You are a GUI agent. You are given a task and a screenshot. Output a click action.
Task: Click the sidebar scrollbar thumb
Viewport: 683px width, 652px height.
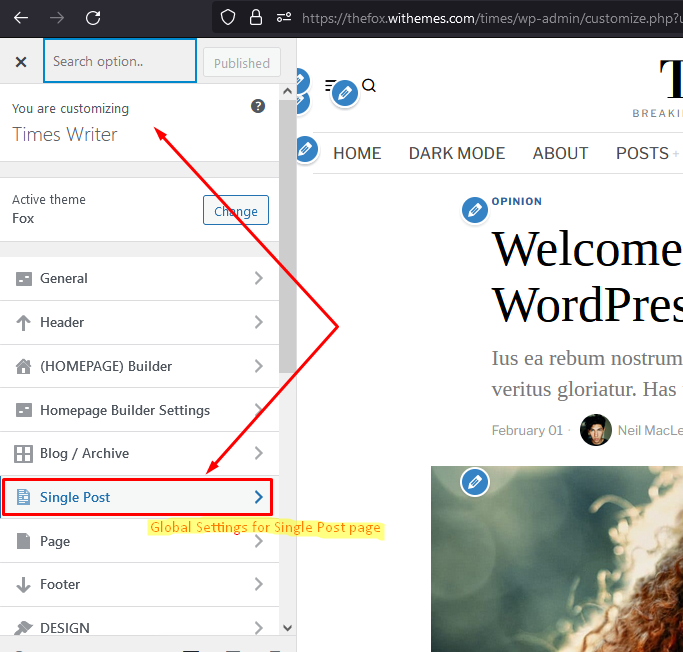[287, 236]
